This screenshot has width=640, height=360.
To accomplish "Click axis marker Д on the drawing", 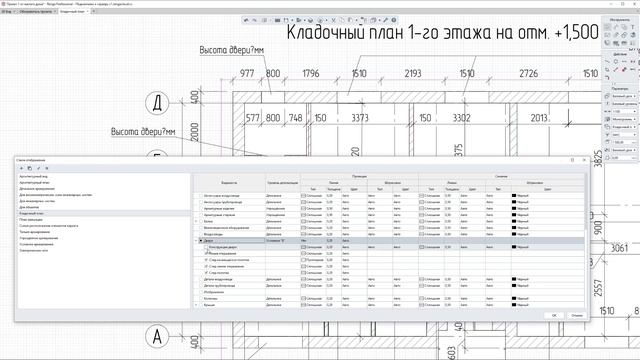I will 157,103.
